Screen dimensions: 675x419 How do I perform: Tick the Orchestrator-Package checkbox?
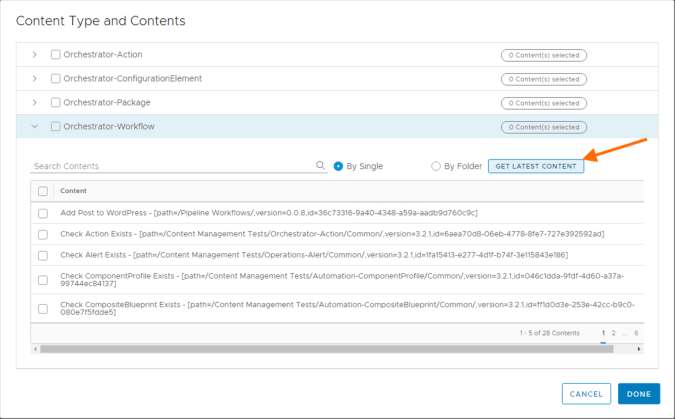(56, 103)
